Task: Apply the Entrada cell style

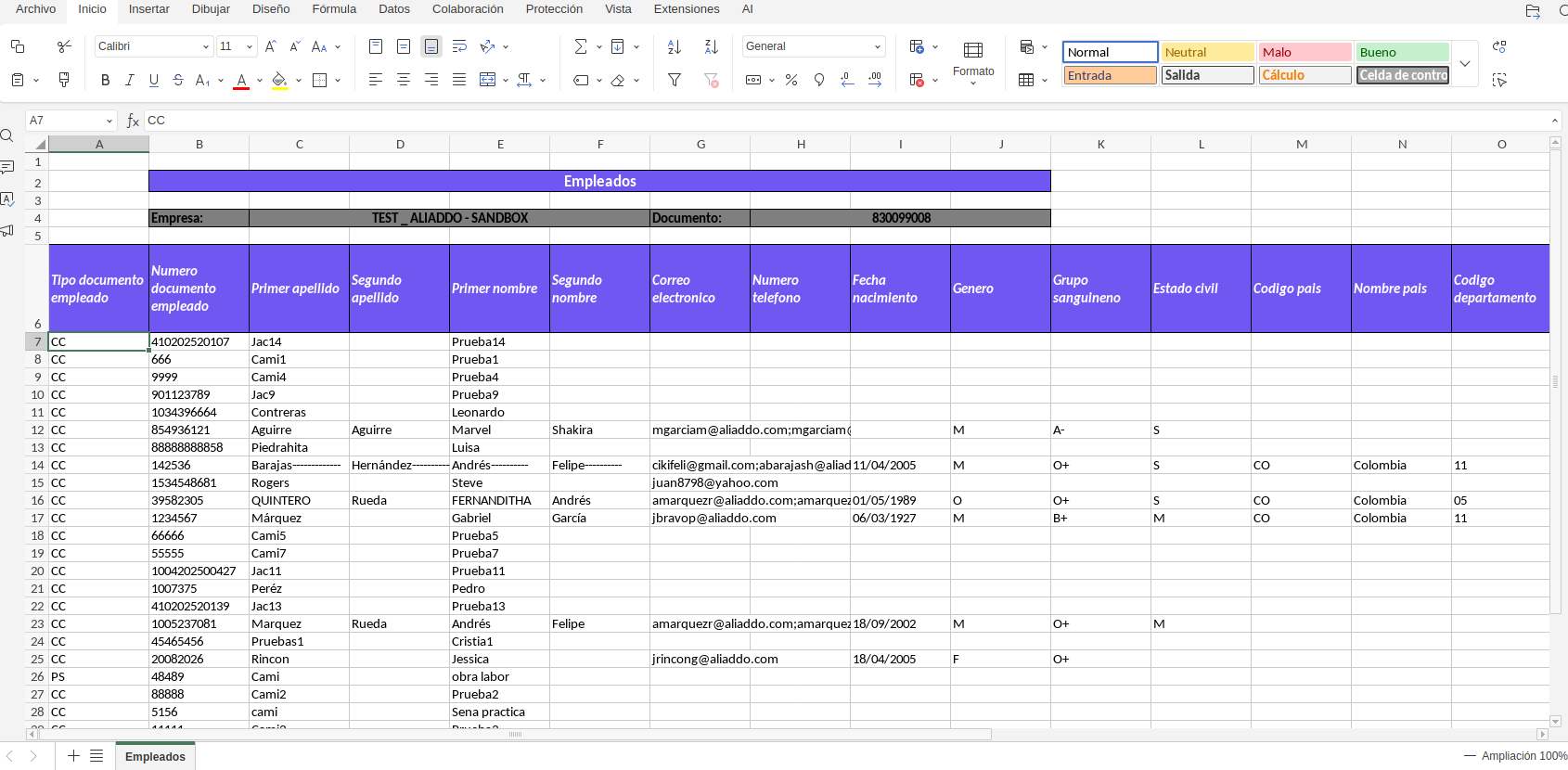Action: (1110, 75)
